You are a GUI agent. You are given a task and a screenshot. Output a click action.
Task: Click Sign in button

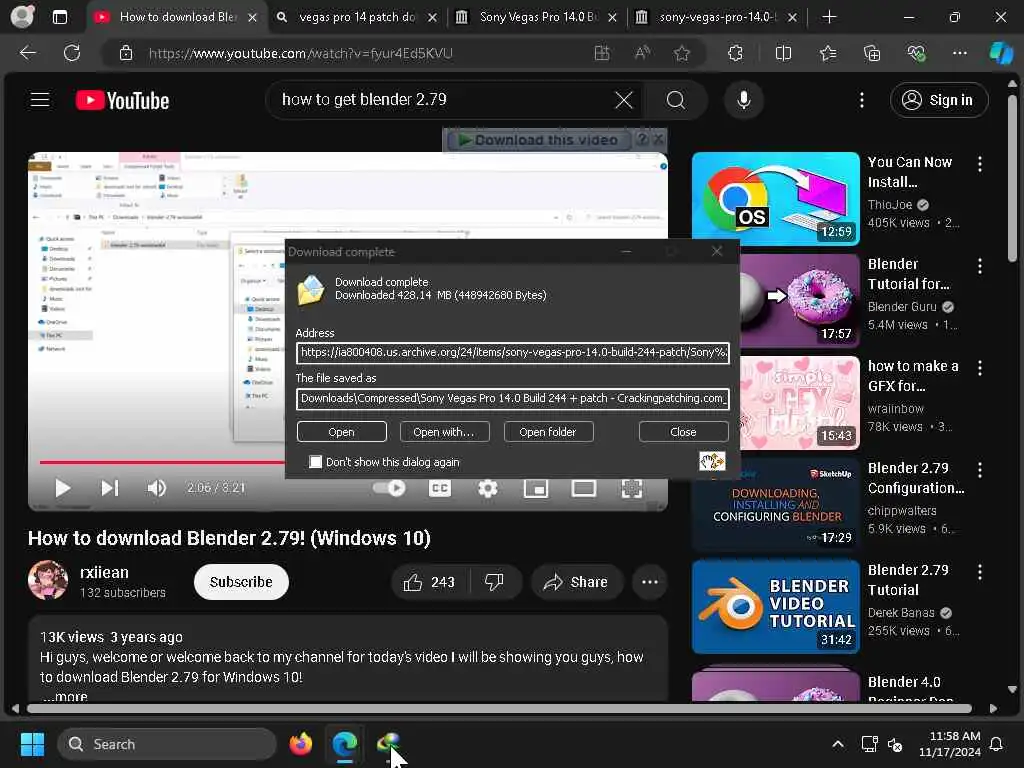(938, 100)
